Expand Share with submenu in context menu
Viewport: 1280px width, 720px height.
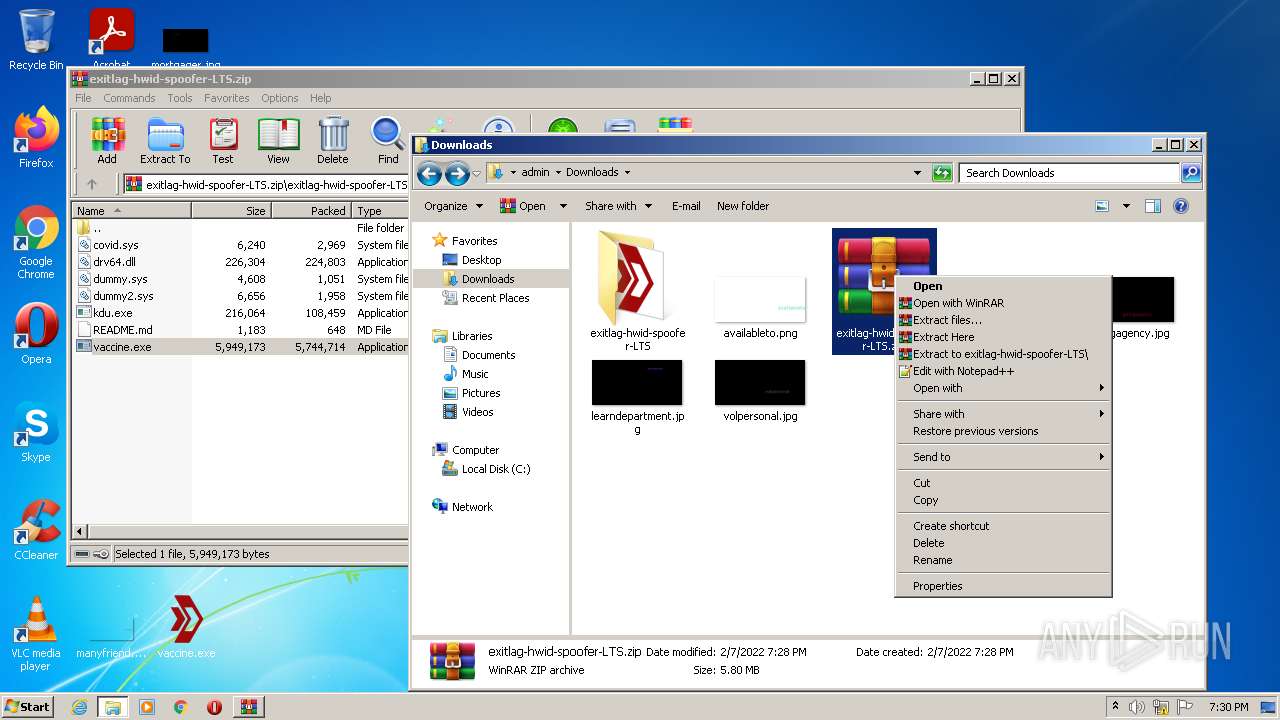coord(1003,414)
